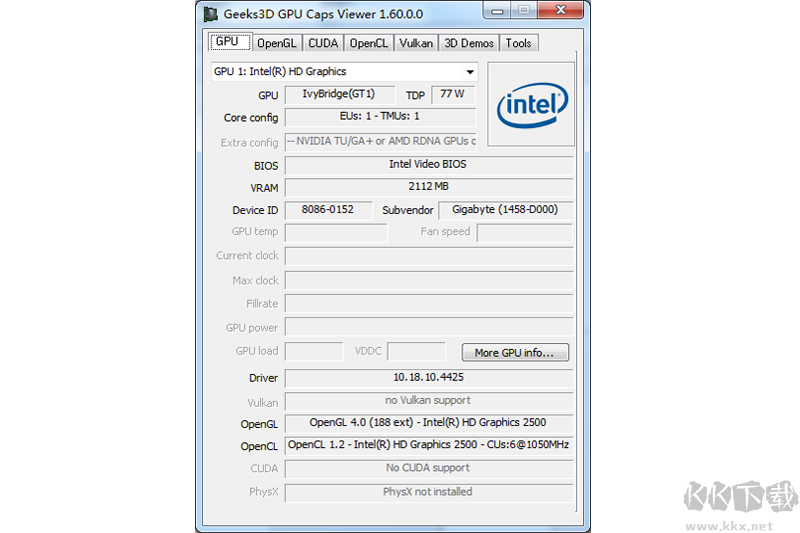Screen dimensions: 800x533
Task: Click the Core config label
Action: click(x=251, y=118)
